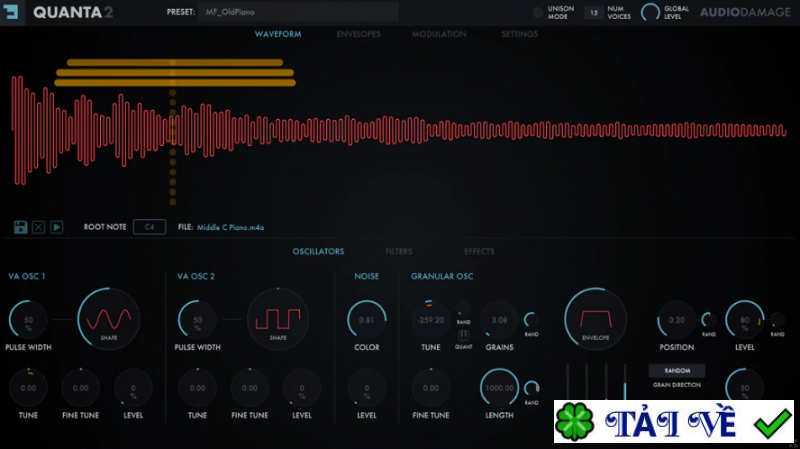This screenshot has width=800, height=449.
Task: Toggle the granular tune QUANT keyboard button
Action: (x=463, y=335)
